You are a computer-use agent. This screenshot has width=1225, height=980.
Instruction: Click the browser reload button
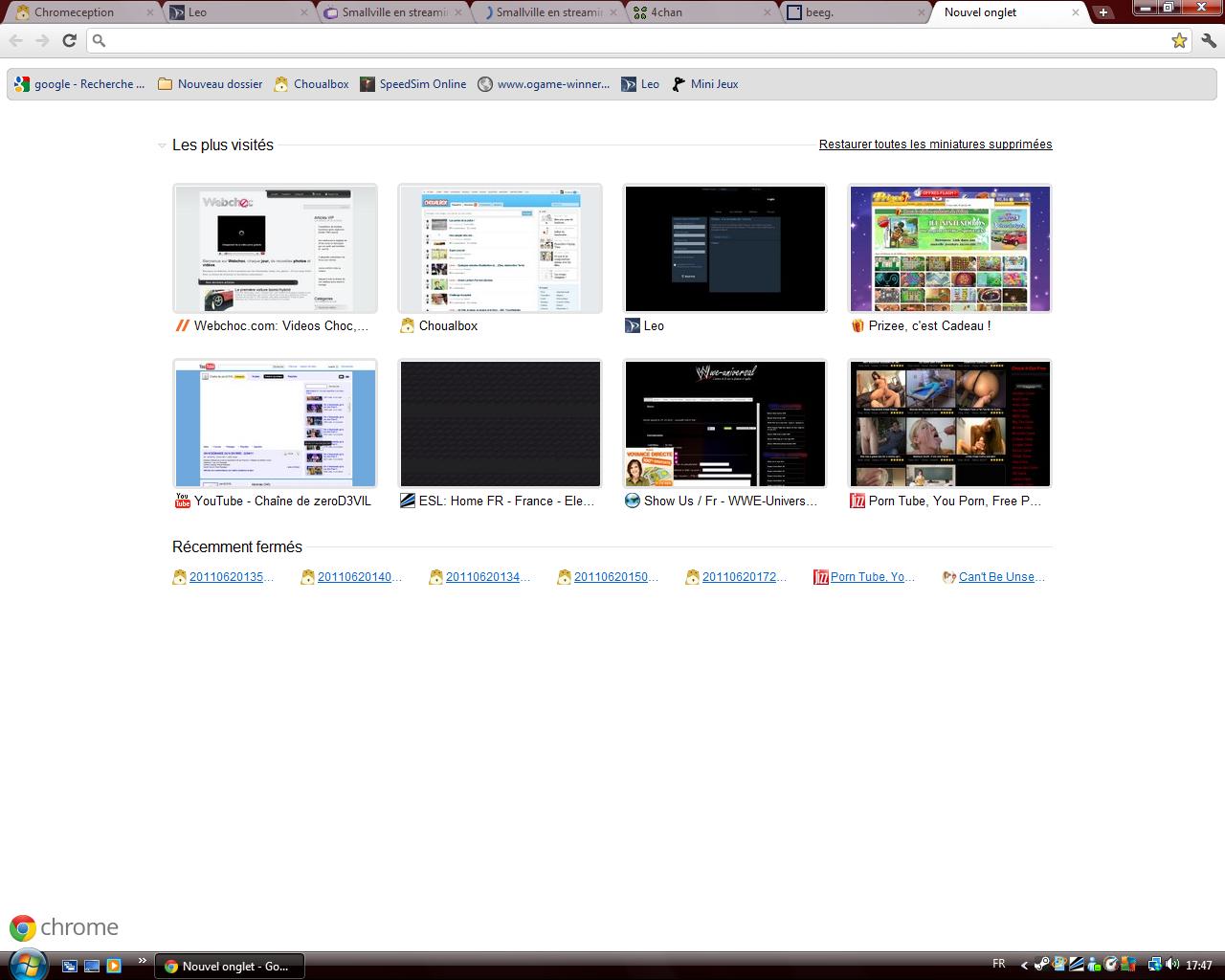(x=69, y=40)
